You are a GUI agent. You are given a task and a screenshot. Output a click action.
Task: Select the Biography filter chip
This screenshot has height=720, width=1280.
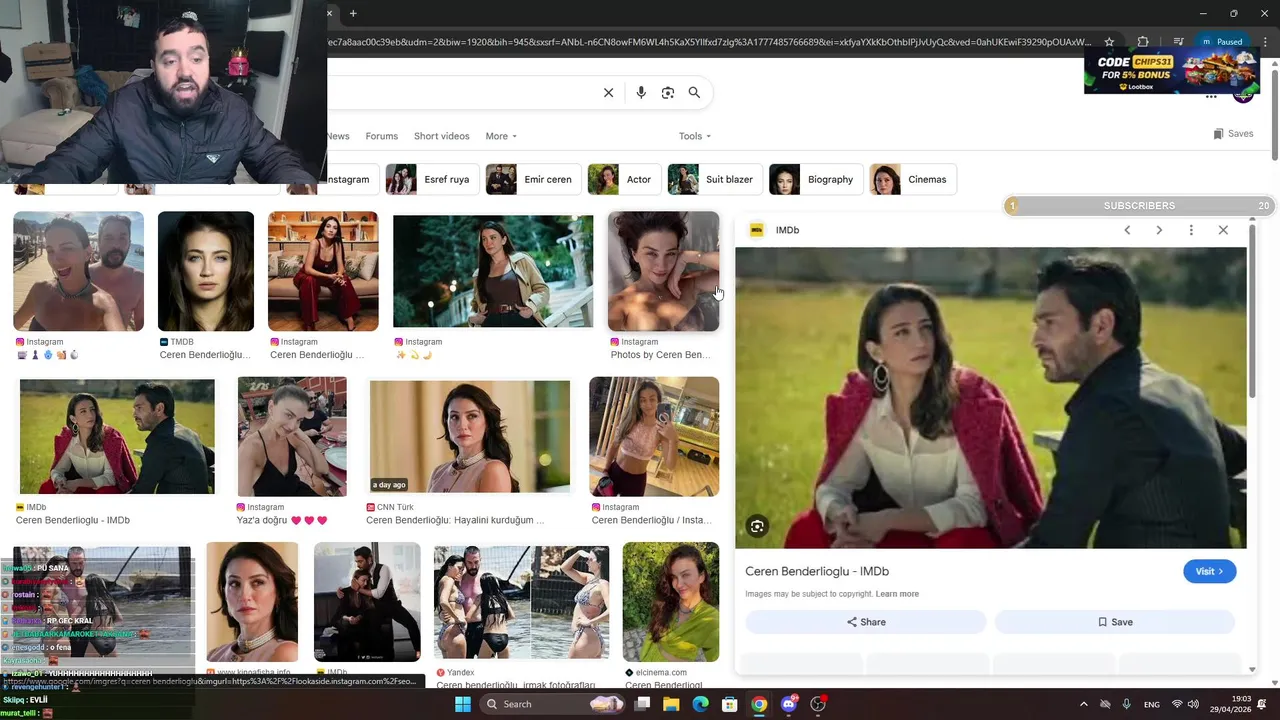[815, 180]
